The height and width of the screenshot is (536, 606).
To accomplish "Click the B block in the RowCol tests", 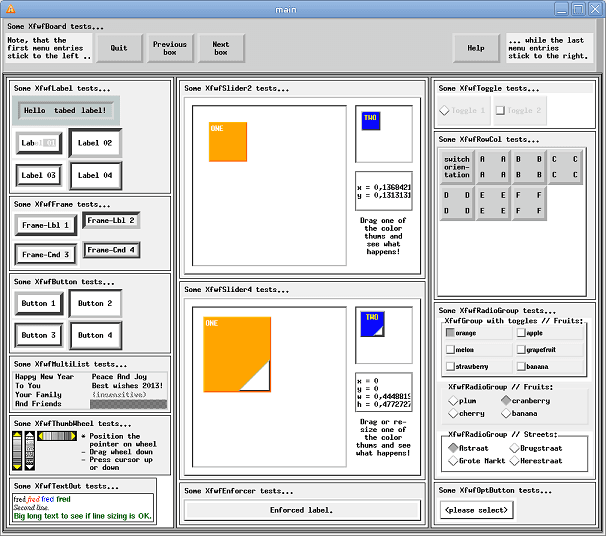I will [x=529, y=167].
